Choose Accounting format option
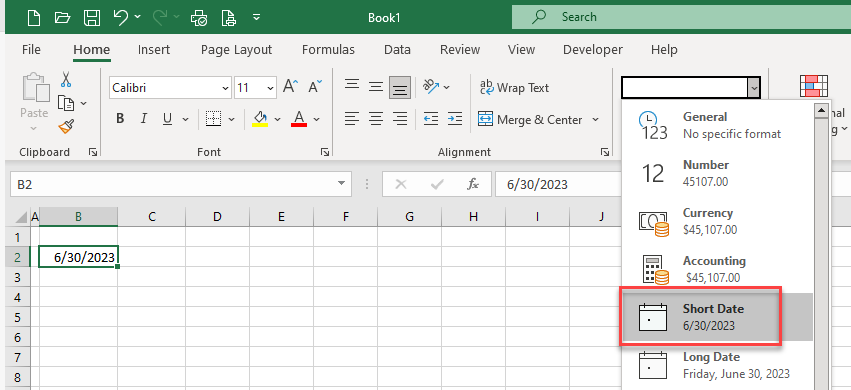This screenshot has width=851, height=390. pos(717,269)
